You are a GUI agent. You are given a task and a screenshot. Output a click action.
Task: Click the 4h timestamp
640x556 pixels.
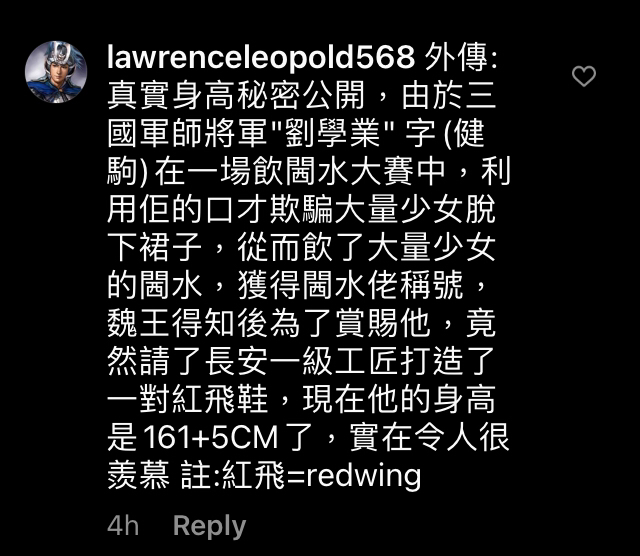(x=123, y=525)
